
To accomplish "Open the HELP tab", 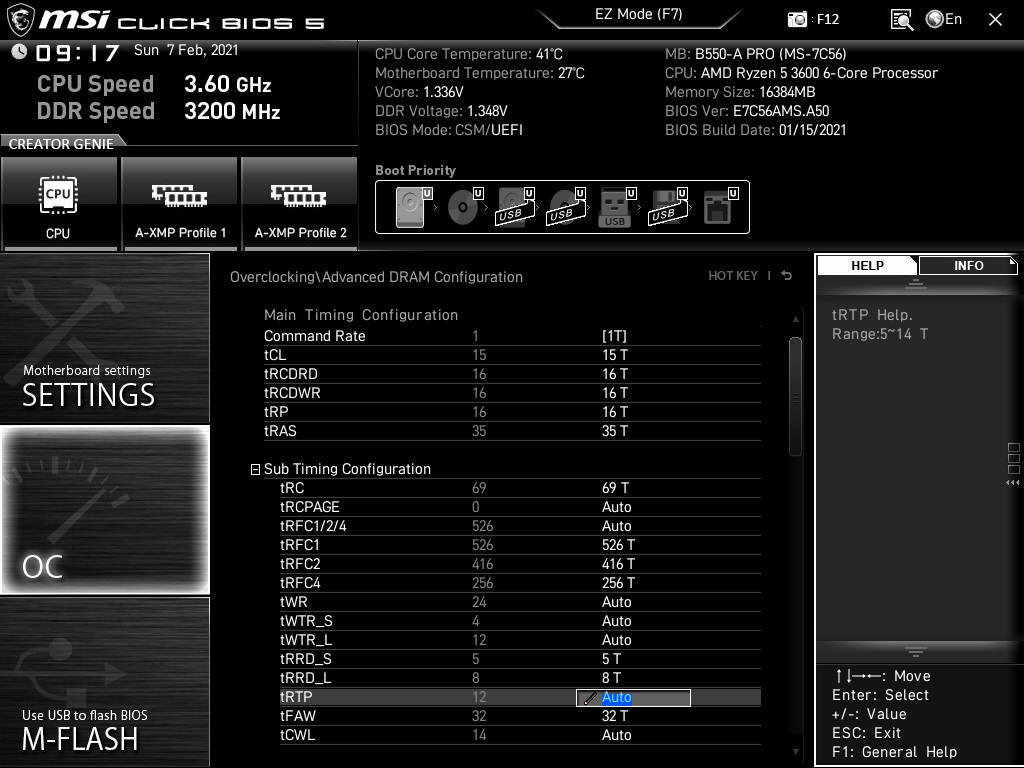I will point(866,265).
